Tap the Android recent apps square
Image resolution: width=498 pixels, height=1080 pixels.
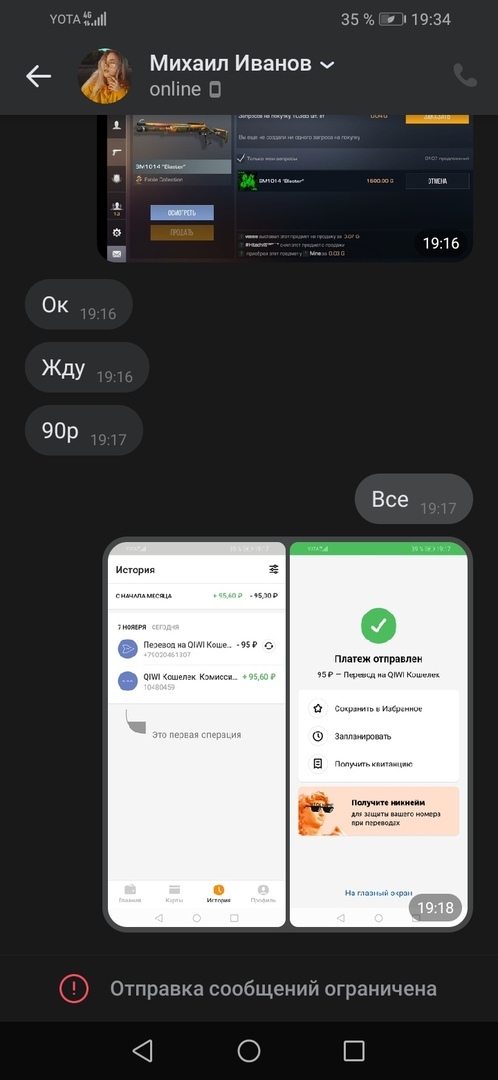click(x=354, y=1050)
